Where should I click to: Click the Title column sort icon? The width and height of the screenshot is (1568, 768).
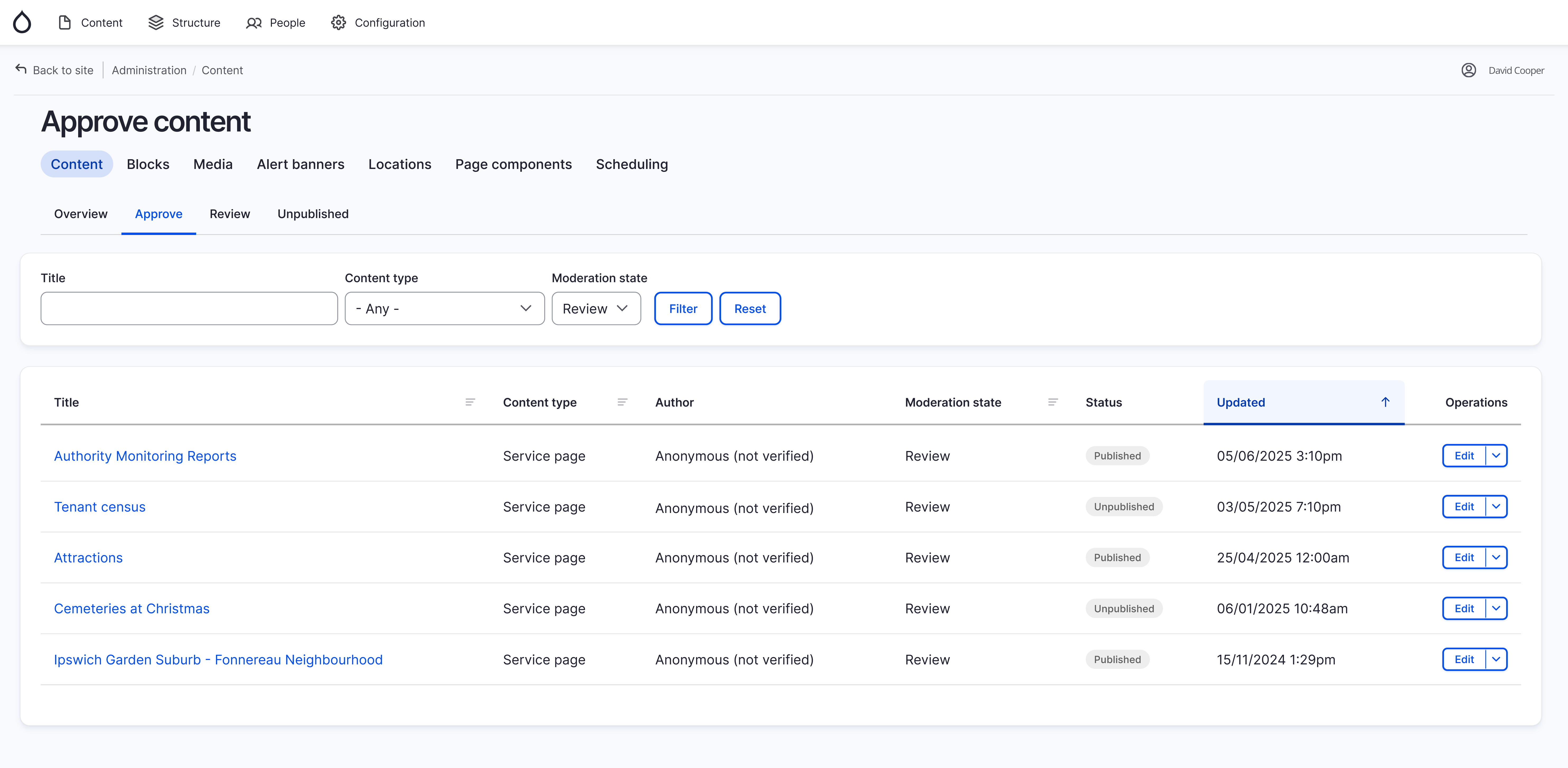click(x=470, y=402)
